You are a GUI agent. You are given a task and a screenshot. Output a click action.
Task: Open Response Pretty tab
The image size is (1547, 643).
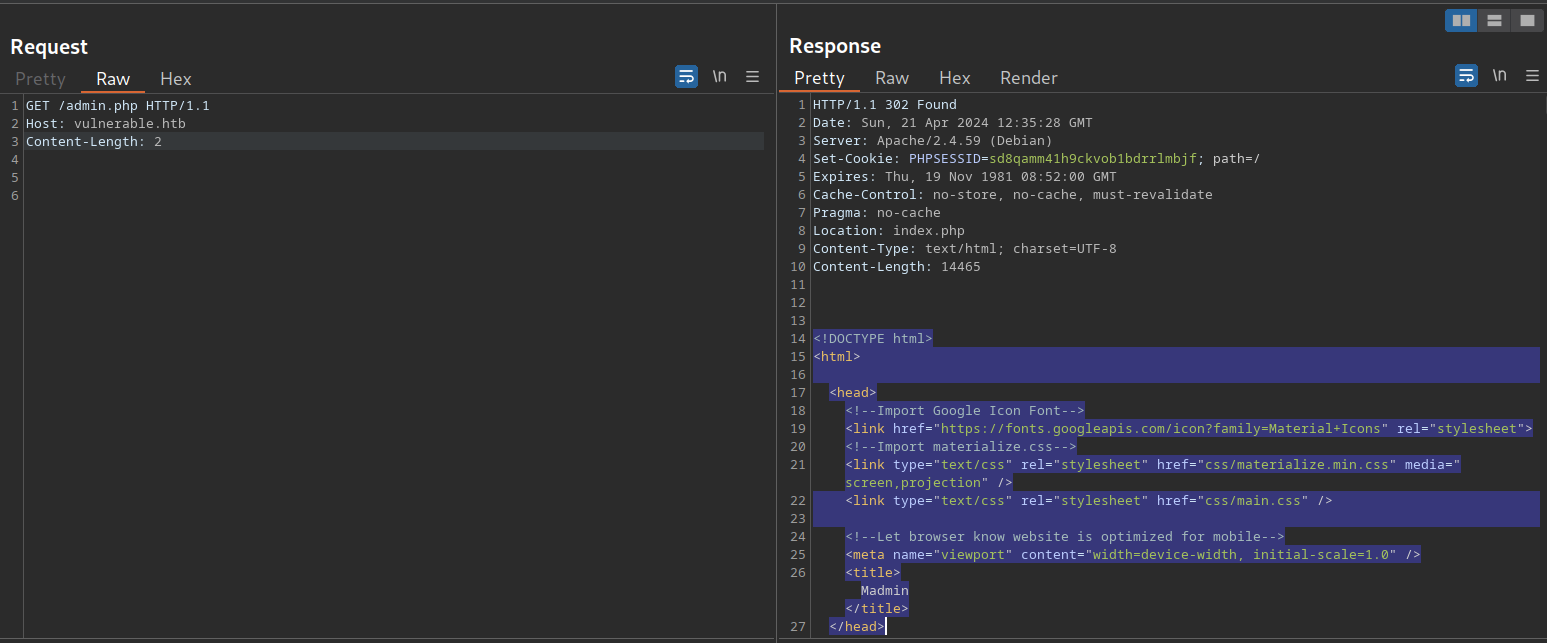coord(819,78)
